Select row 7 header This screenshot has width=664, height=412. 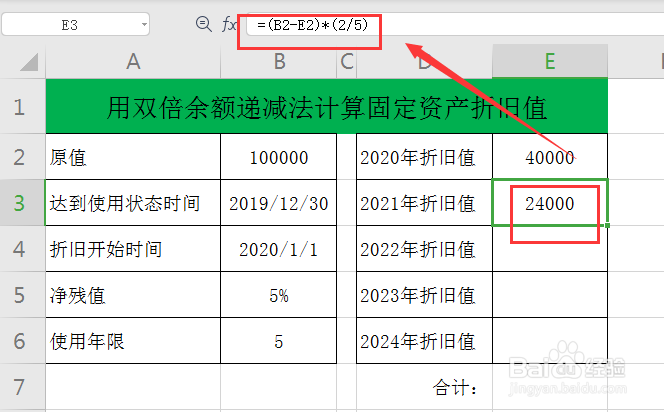click(22, 387)
